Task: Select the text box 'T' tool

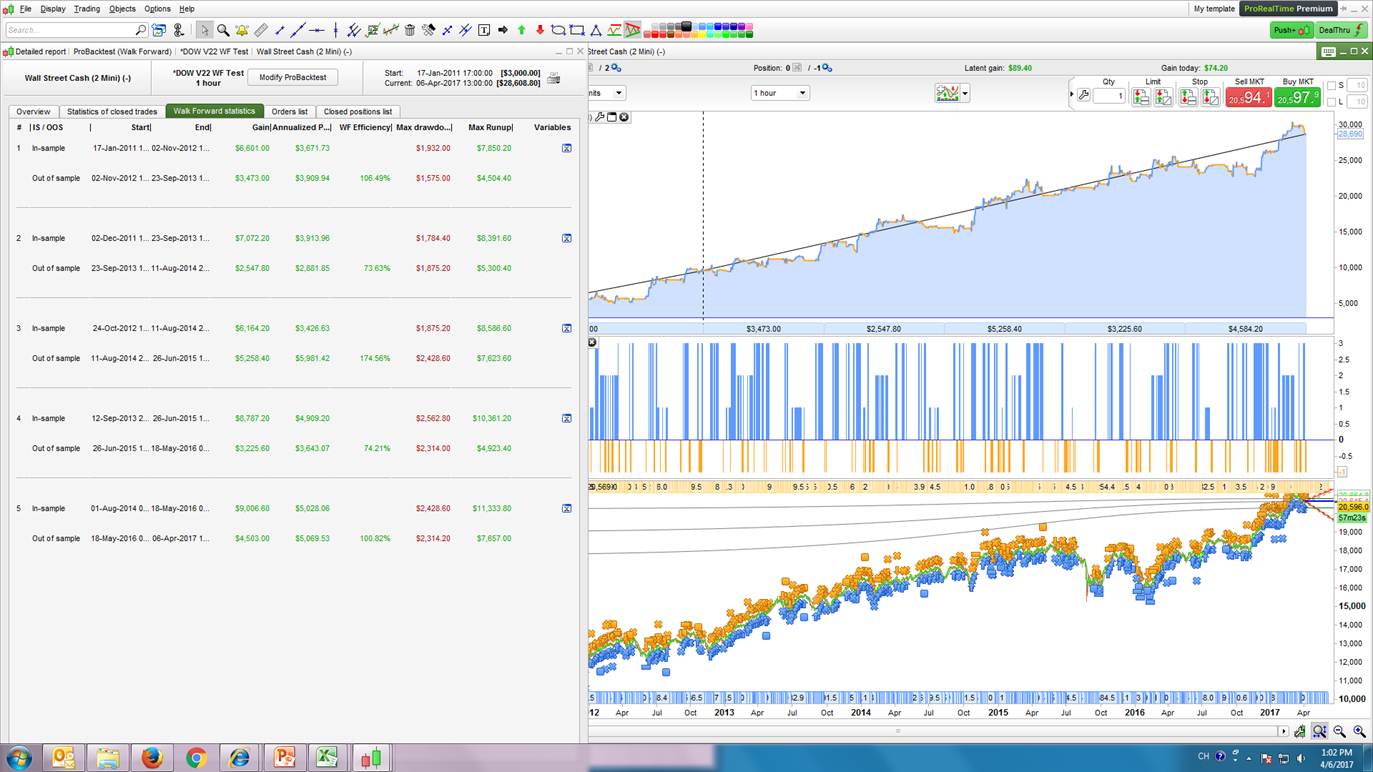Action: (484, 30)
